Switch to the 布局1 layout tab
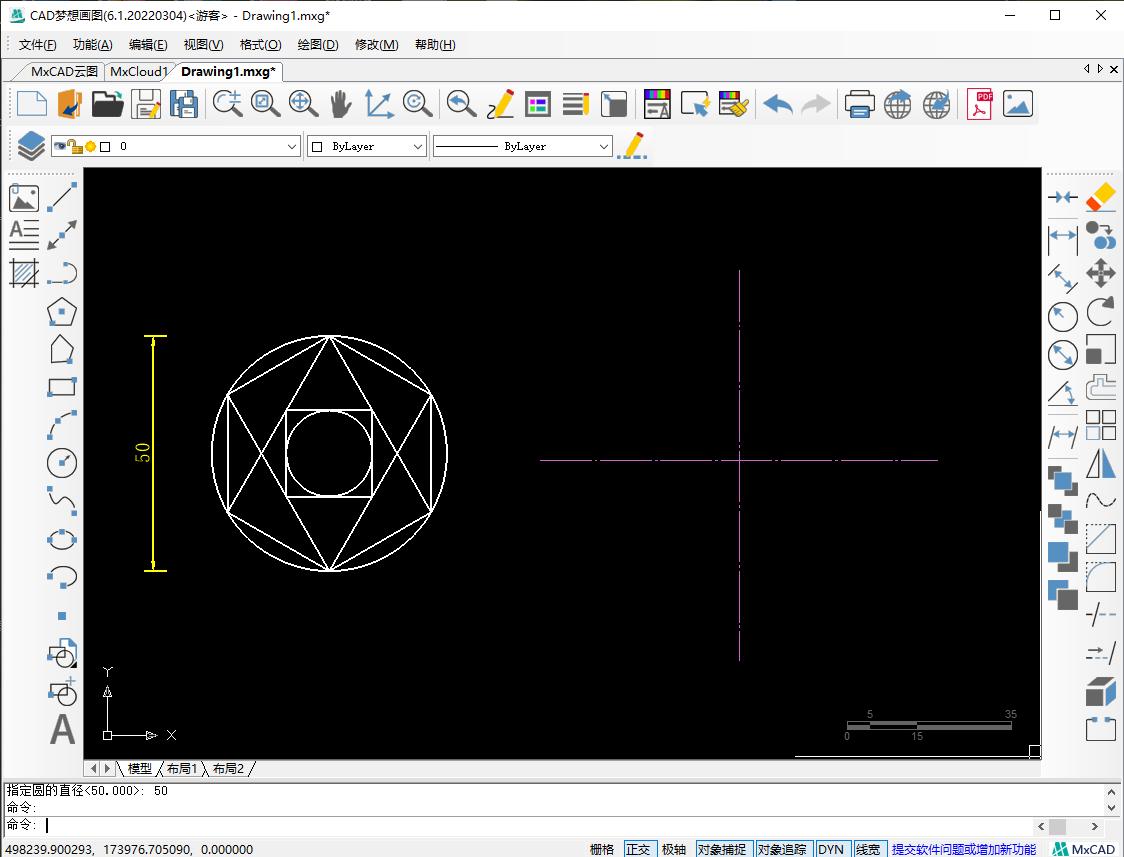Image resolution: width=1124 pixels, height=857 pixels. [181, 768]
